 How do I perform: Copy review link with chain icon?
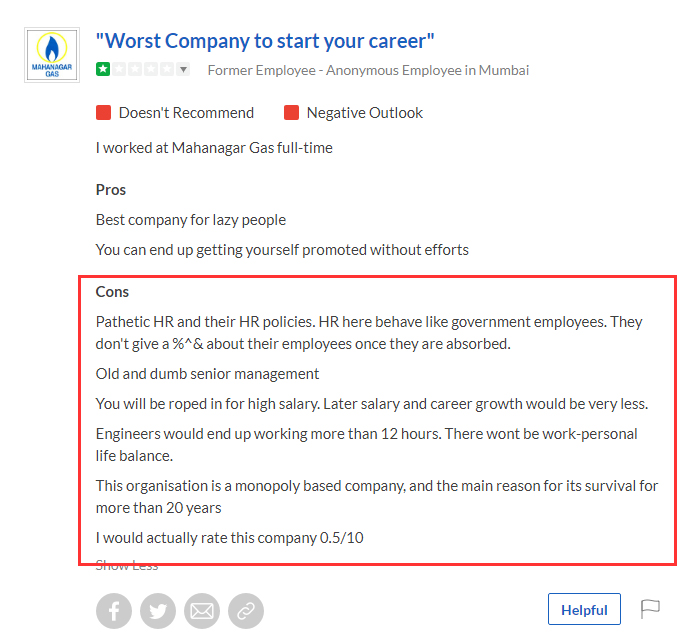click(245, 609)
